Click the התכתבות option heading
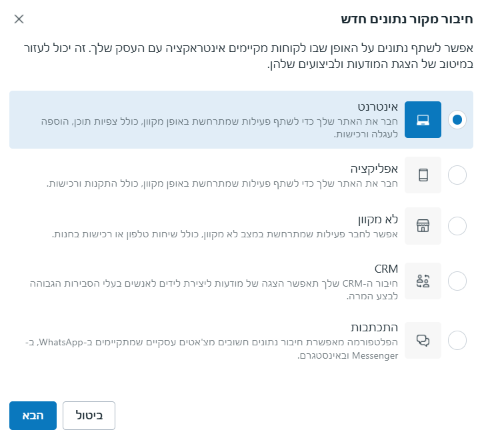This screenshot has width=484, height=442. 374,327
